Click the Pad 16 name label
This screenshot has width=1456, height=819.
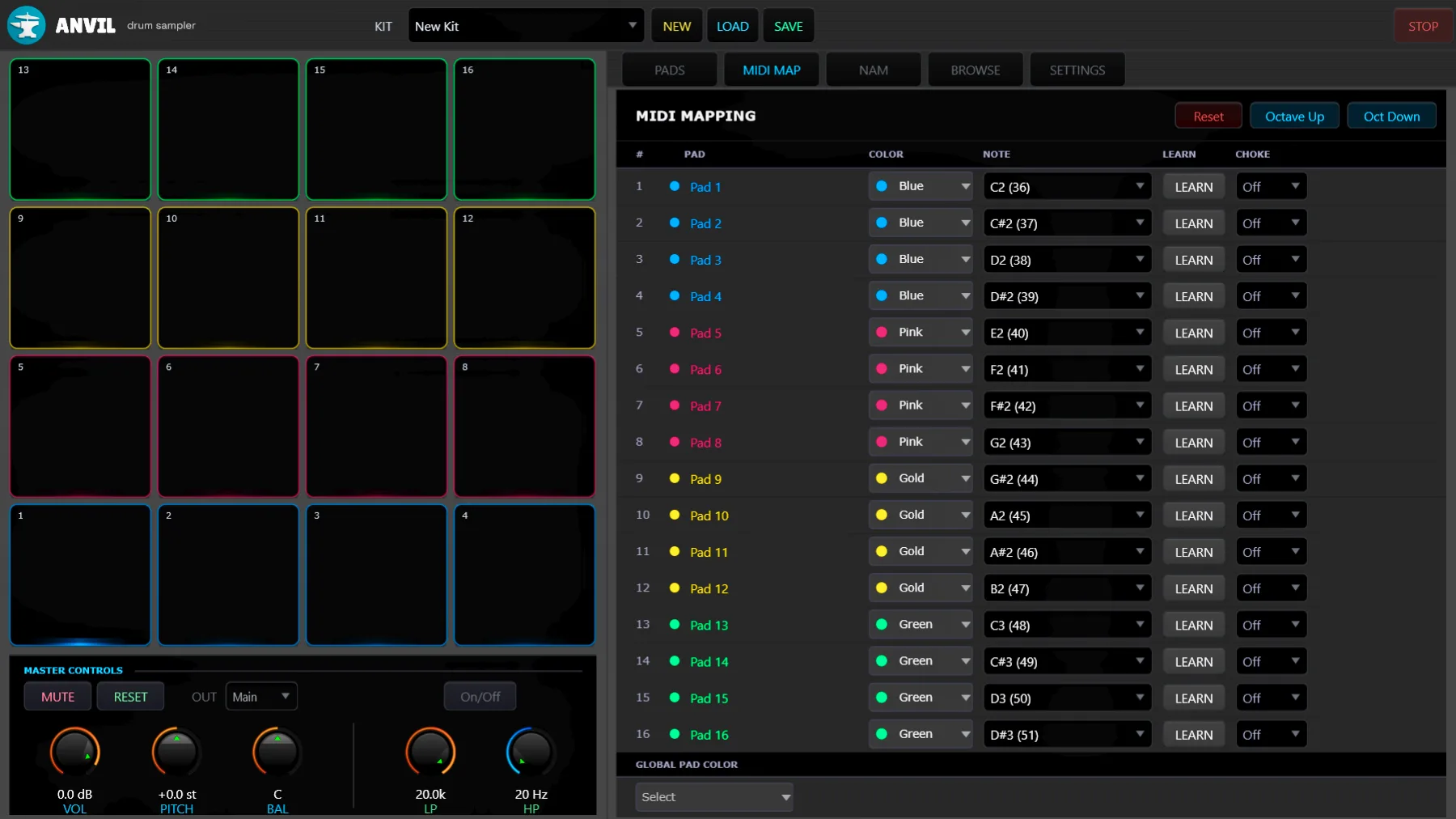pos(709,735)
